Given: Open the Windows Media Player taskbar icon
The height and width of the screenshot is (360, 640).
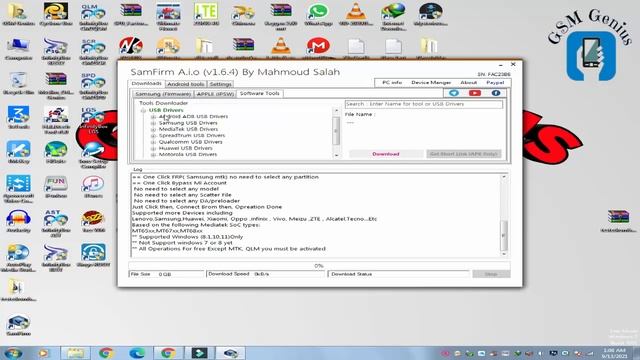Looking at the screenshot, I should 44,353.
